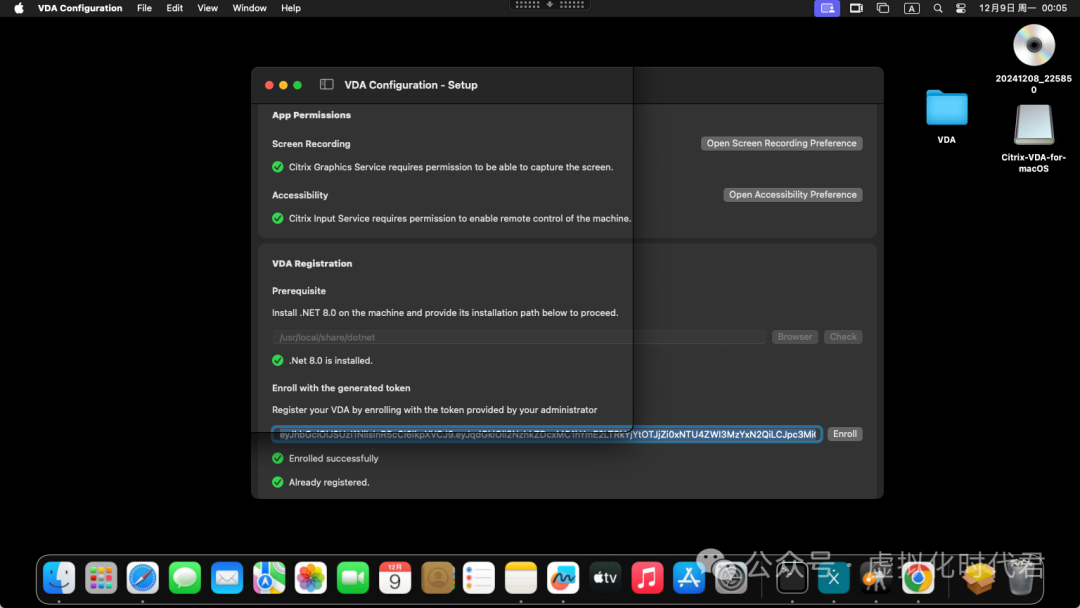Click the Stage Manager windows icon in menu bar
This screenshot has height=608, width=1080.
(883, 8)
